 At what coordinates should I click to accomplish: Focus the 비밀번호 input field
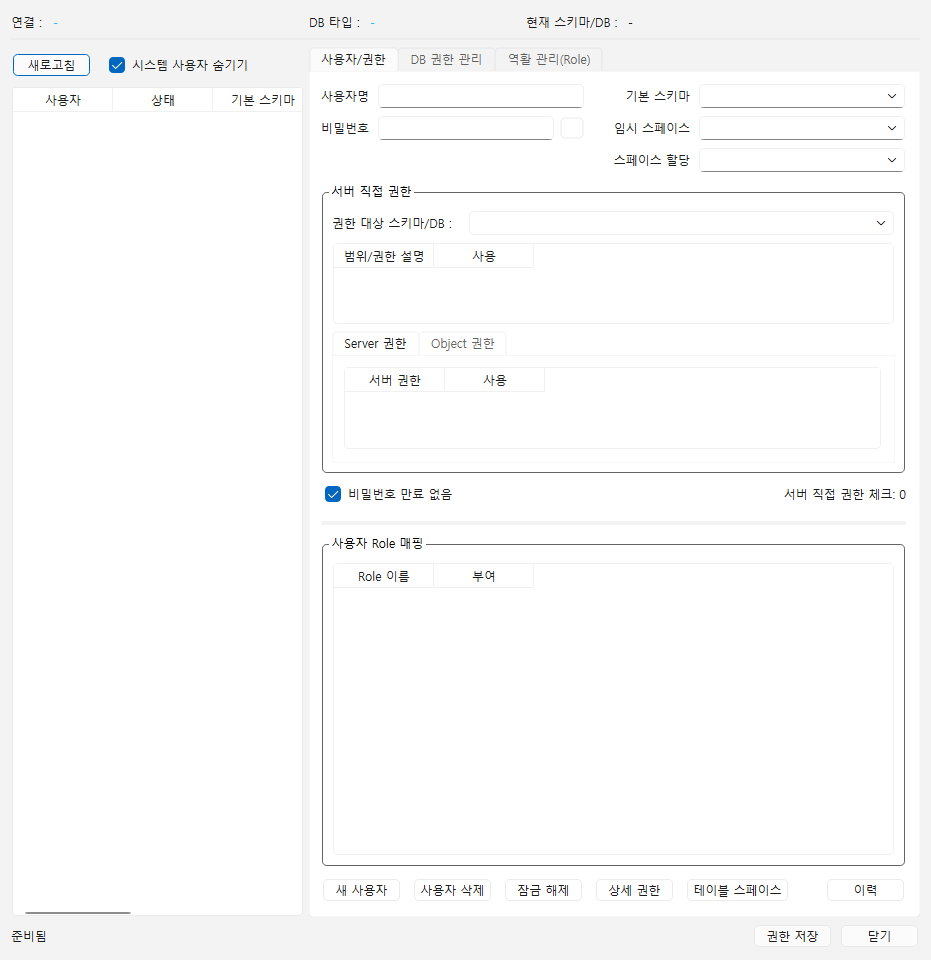[466, 128]
